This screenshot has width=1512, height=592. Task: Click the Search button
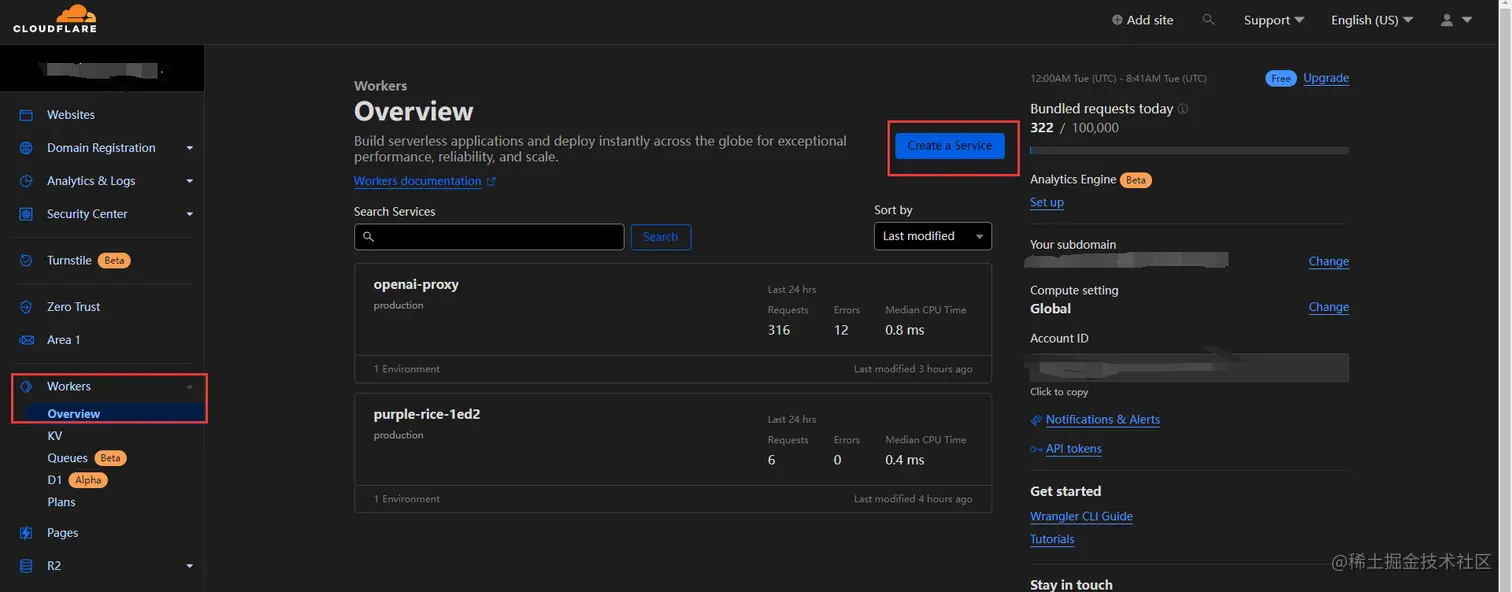tap(660, 237)
